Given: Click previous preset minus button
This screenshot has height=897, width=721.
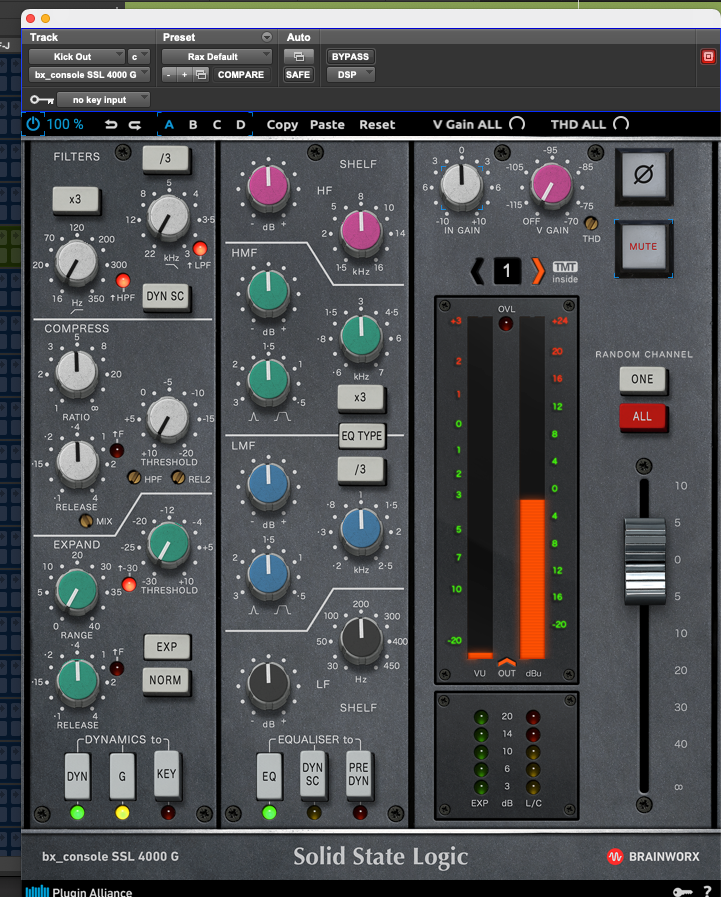Looking at the screenshot, I should tap(169, 74).
